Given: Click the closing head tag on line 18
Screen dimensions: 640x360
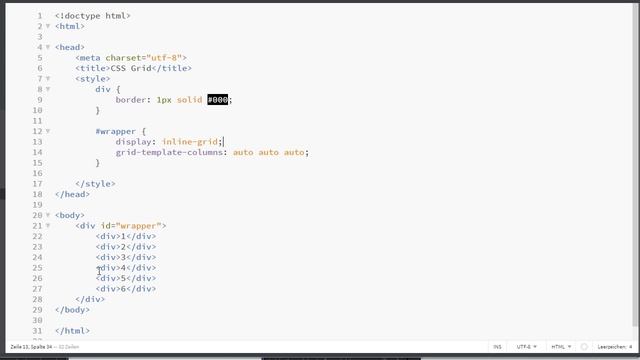Looking at the screenshot, I should (x=72, y=194).
